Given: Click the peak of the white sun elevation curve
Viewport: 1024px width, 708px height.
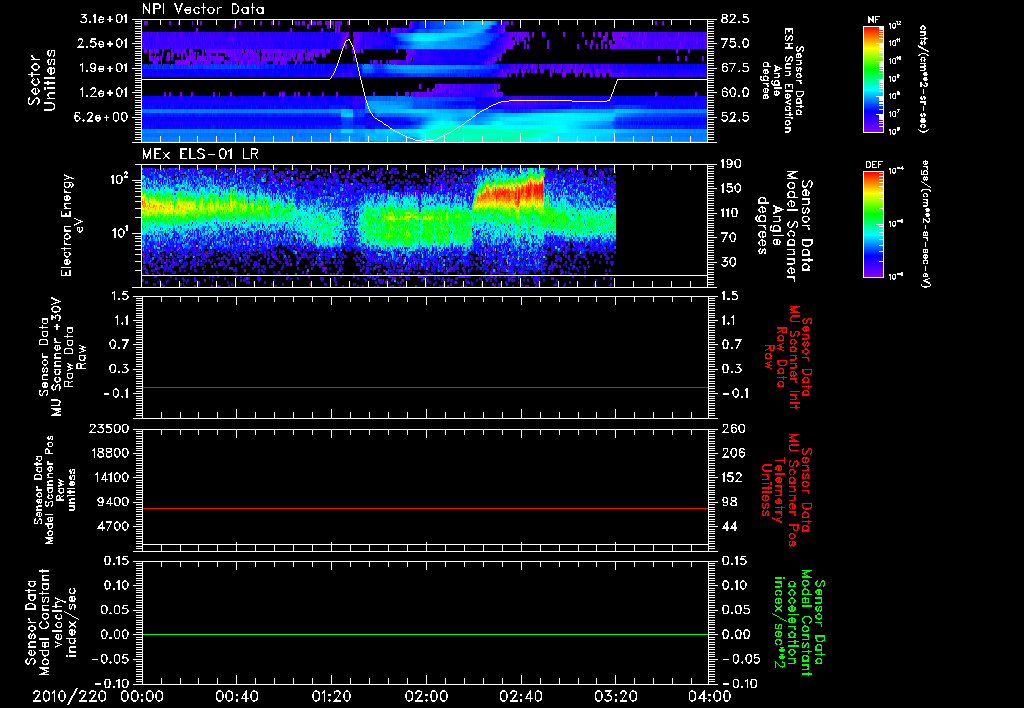Looking at the screenshot, I should 348,40.
